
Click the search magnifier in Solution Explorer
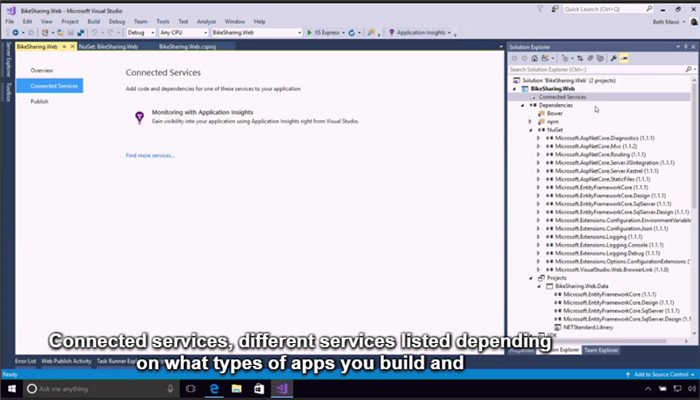(688, 69)
